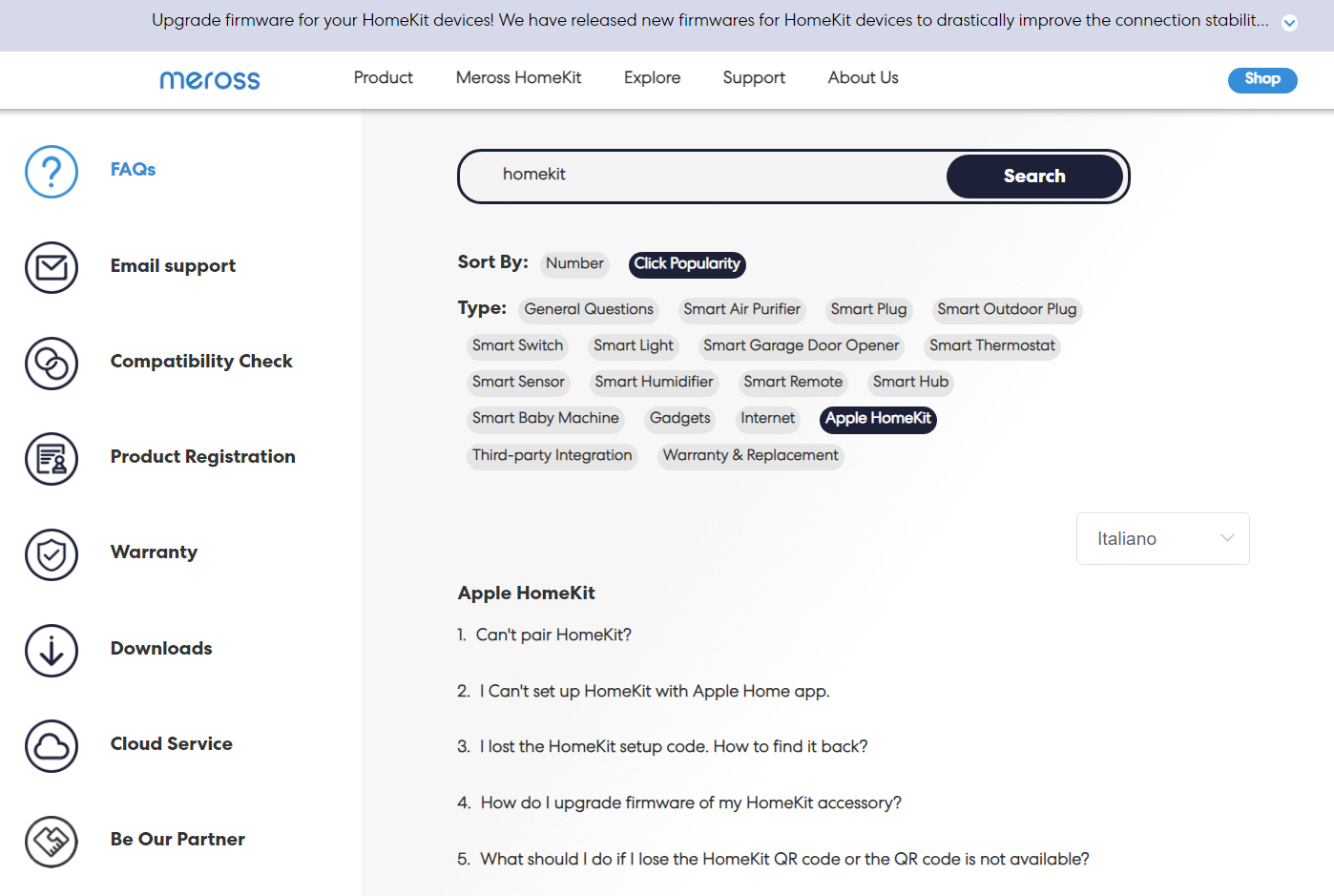Filter by Smart Switch type
Viewport: 1334px width, 896px height.
(x=517, y=346)
